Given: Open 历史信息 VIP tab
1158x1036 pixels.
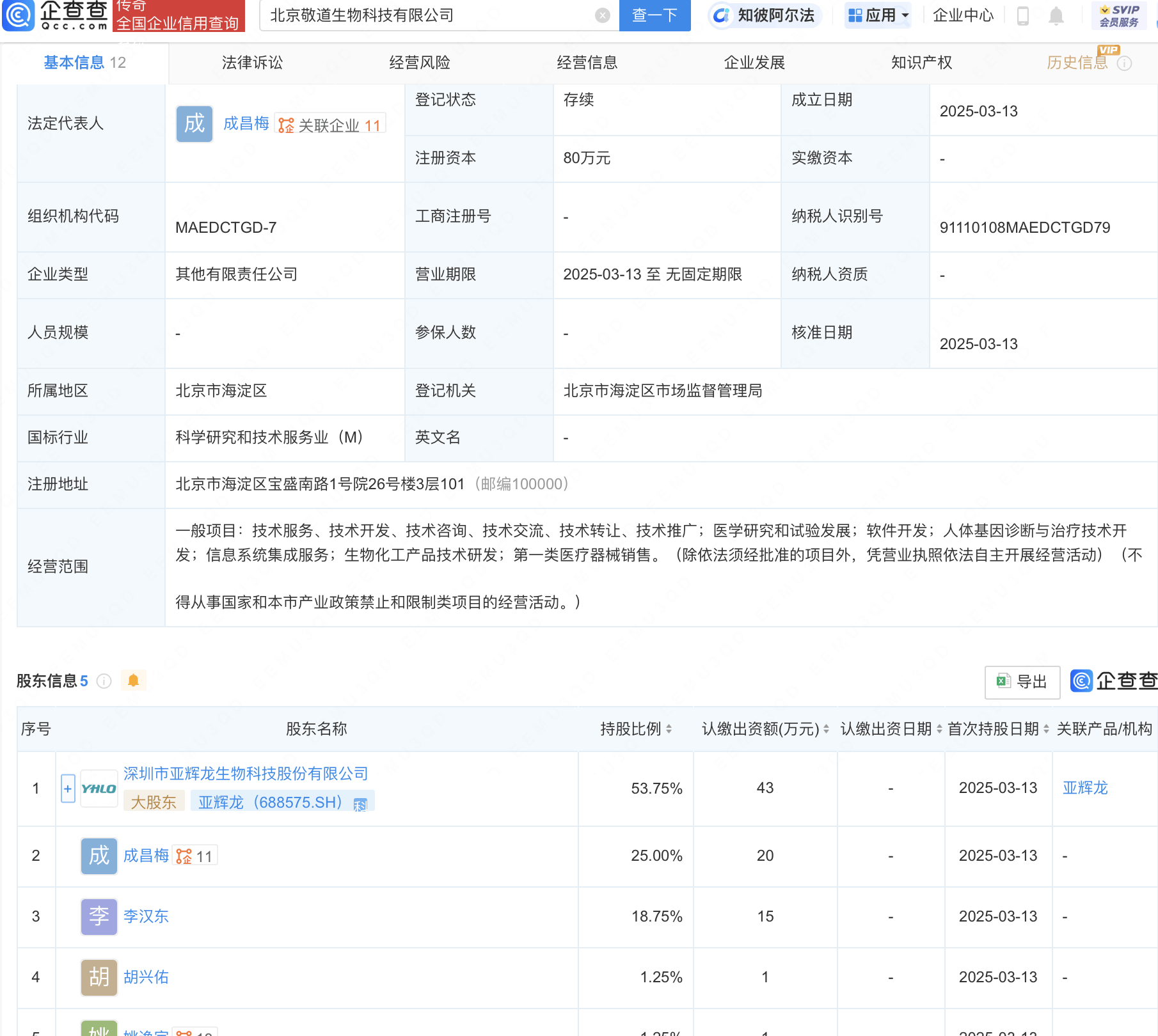Looking at the screenshot, I should click(1077, 63).
